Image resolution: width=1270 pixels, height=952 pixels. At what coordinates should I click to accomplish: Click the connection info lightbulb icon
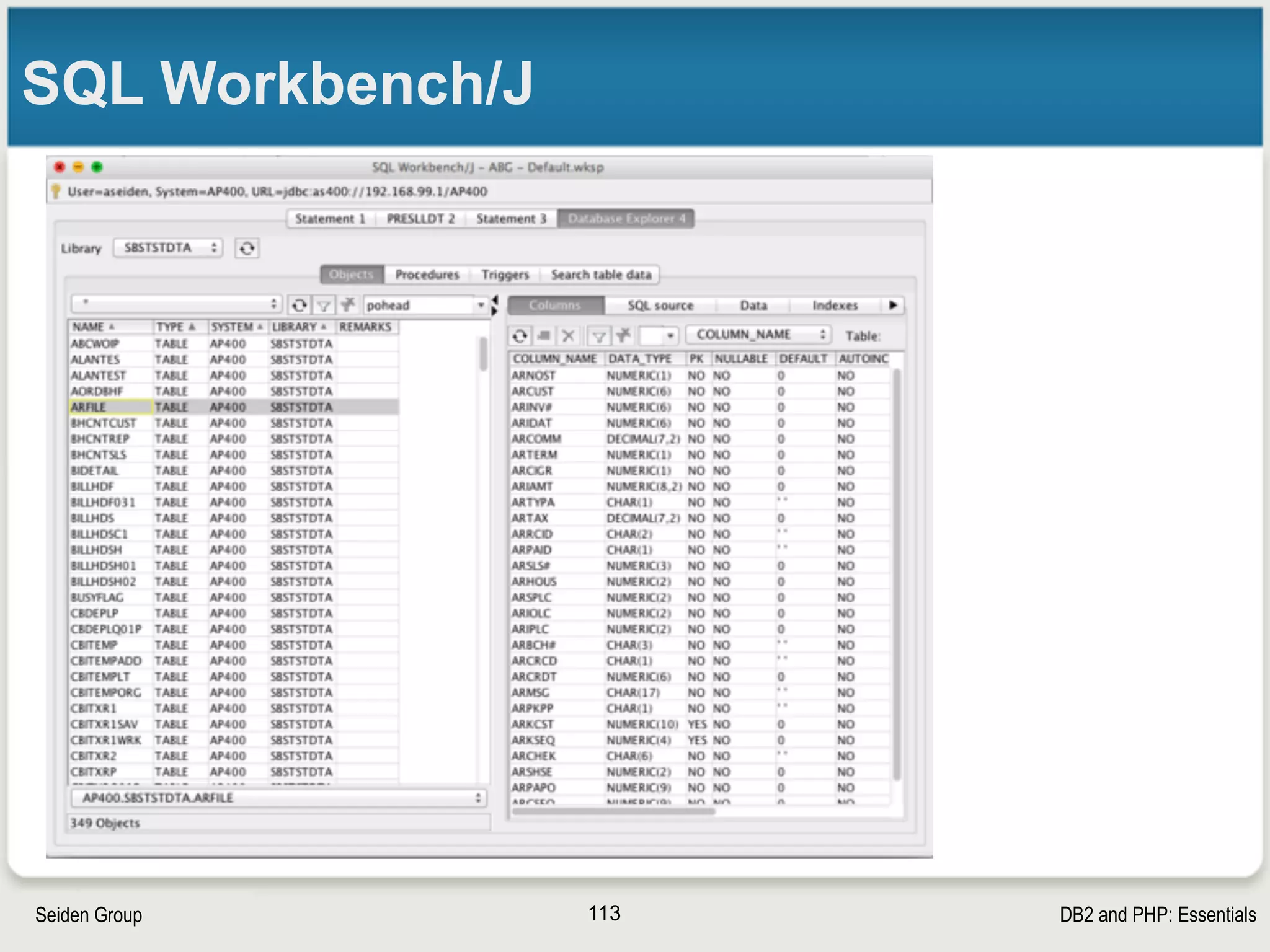(56, 192)
